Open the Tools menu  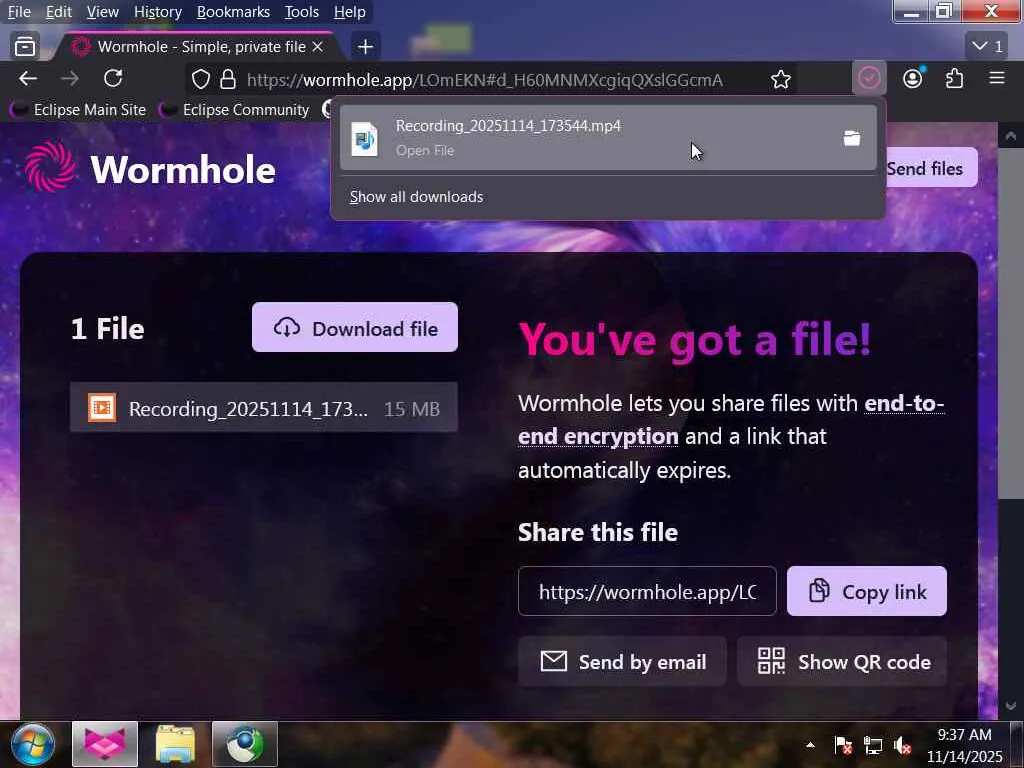(302, 12)
